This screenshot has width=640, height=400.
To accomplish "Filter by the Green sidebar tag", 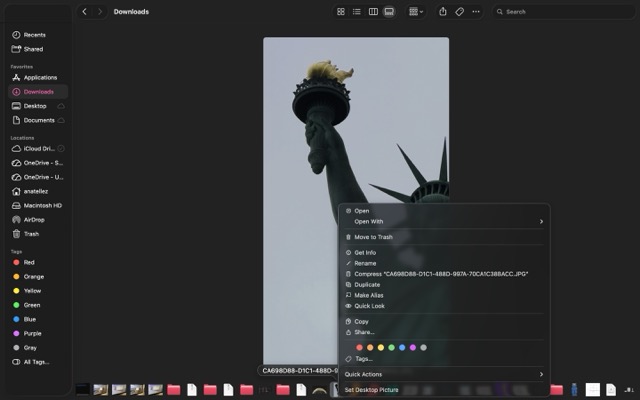I will coord(38,305).
